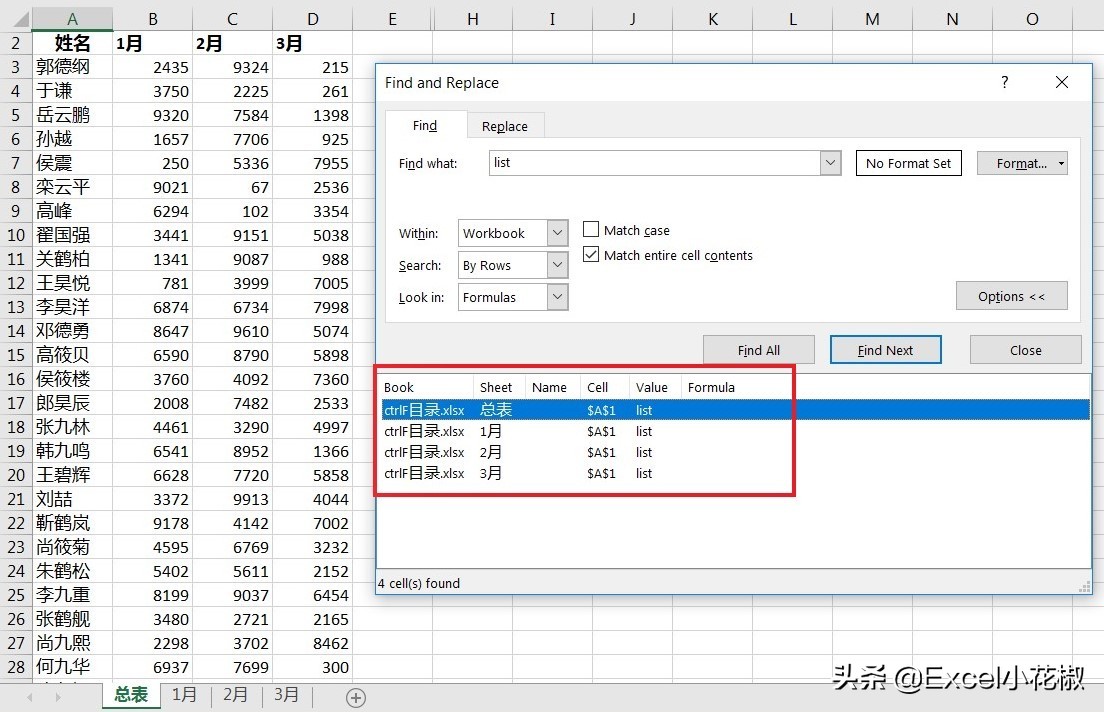The width and height of the screenshot is (1104, 712).
Task: Open the Find what history dropdown
Action: click(x=830, y=163)
